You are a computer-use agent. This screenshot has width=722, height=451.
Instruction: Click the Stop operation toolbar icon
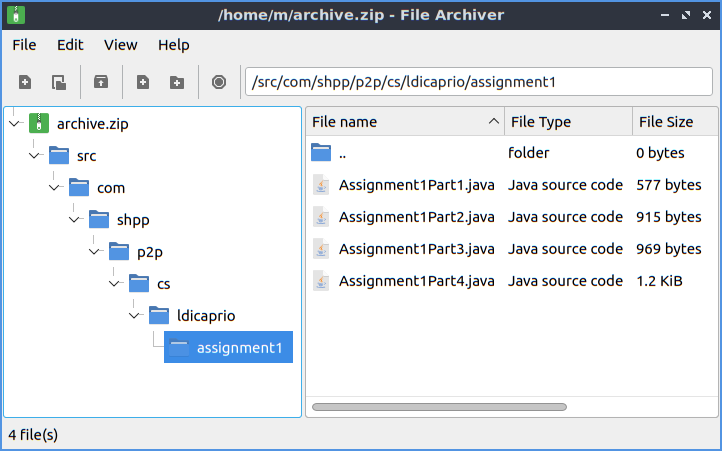coord(219,82)
